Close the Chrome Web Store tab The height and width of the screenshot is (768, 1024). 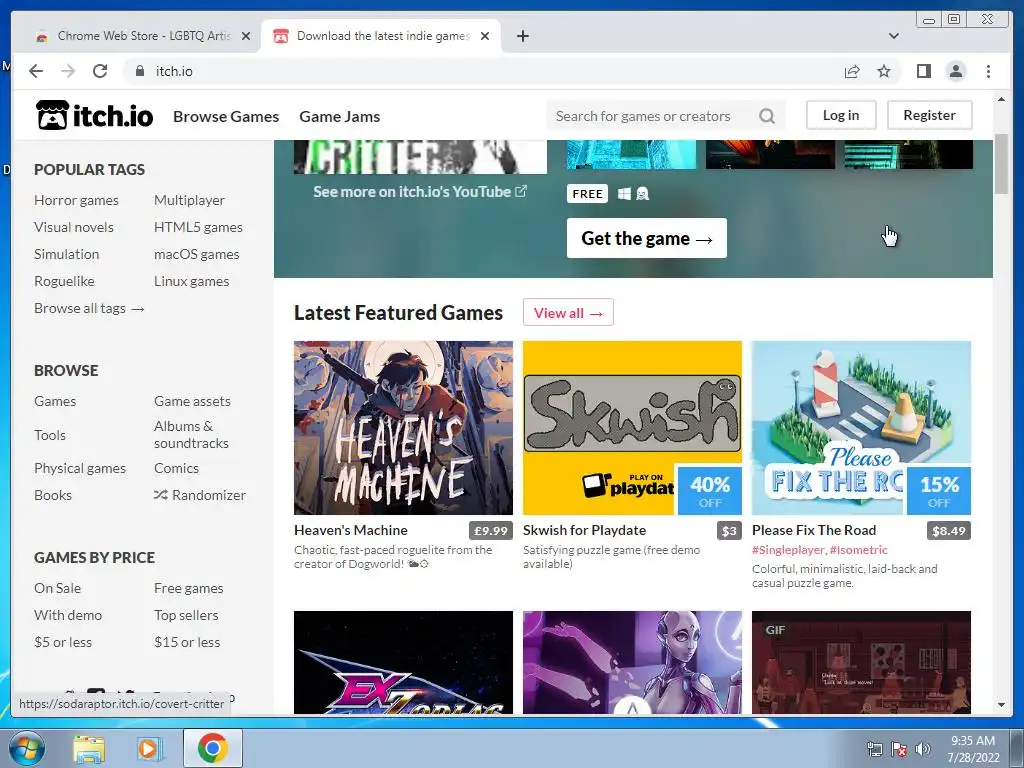pyautogui.click(x=246, y=36)
